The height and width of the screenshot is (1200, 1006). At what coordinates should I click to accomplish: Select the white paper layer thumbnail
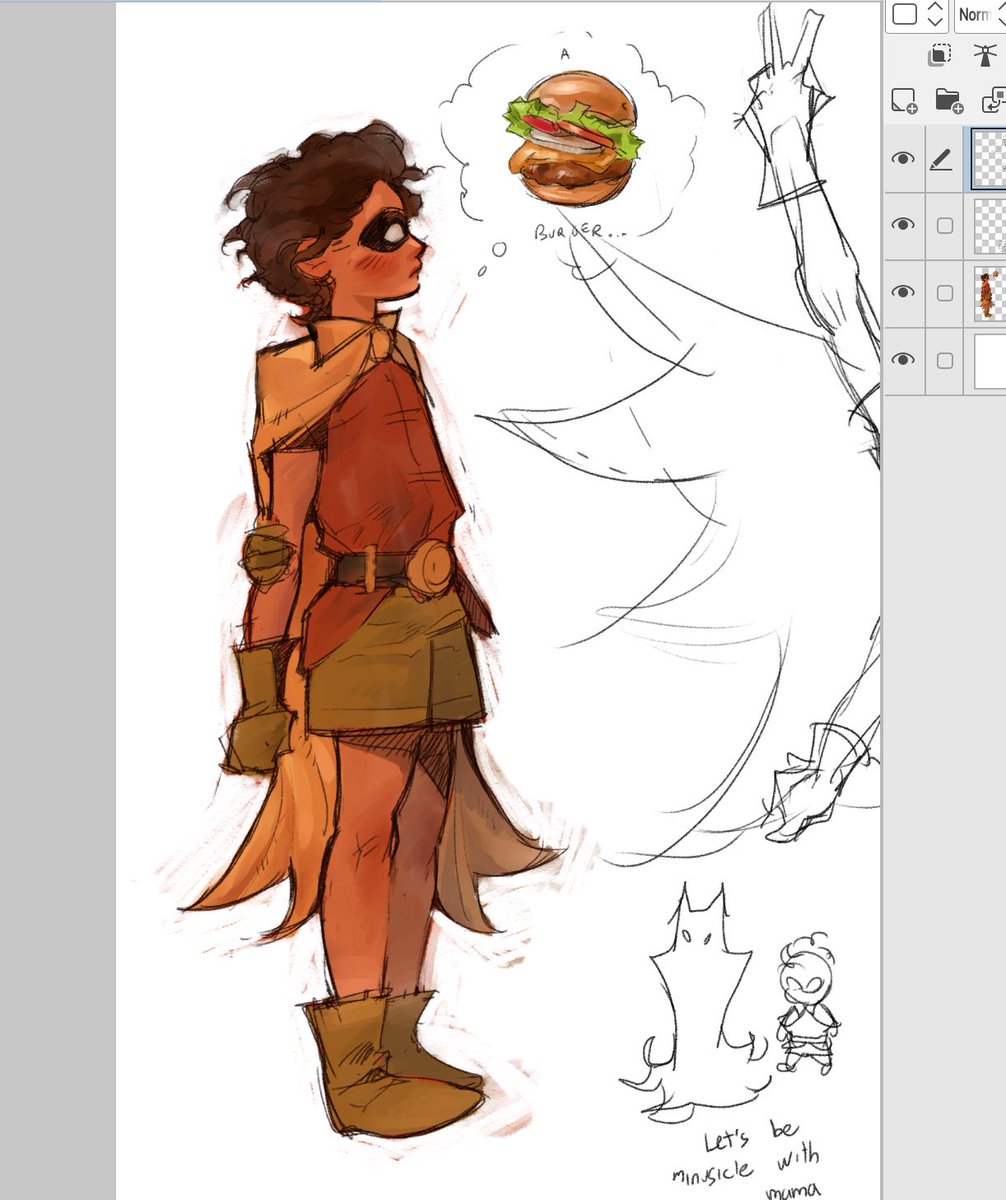(989, 360)
